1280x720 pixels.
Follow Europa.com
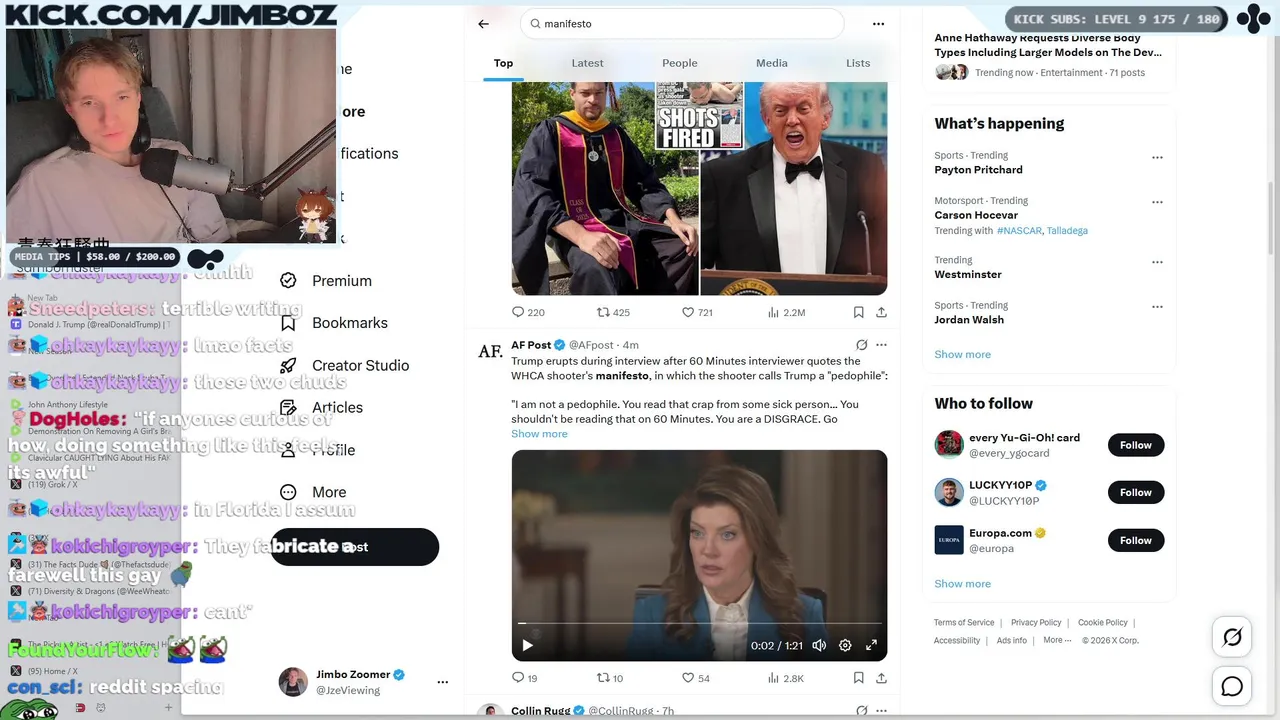1135,540
